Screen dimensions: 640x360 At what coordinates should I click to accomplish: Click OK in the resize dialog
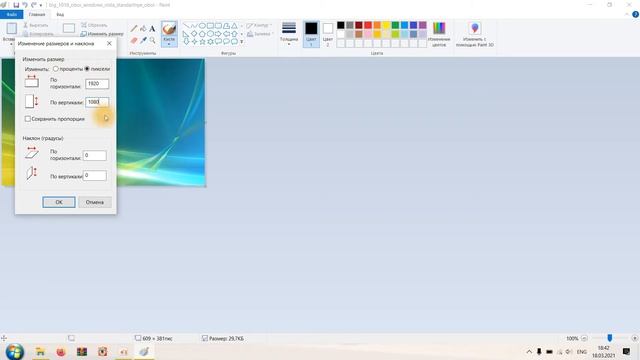click(59, 202)
